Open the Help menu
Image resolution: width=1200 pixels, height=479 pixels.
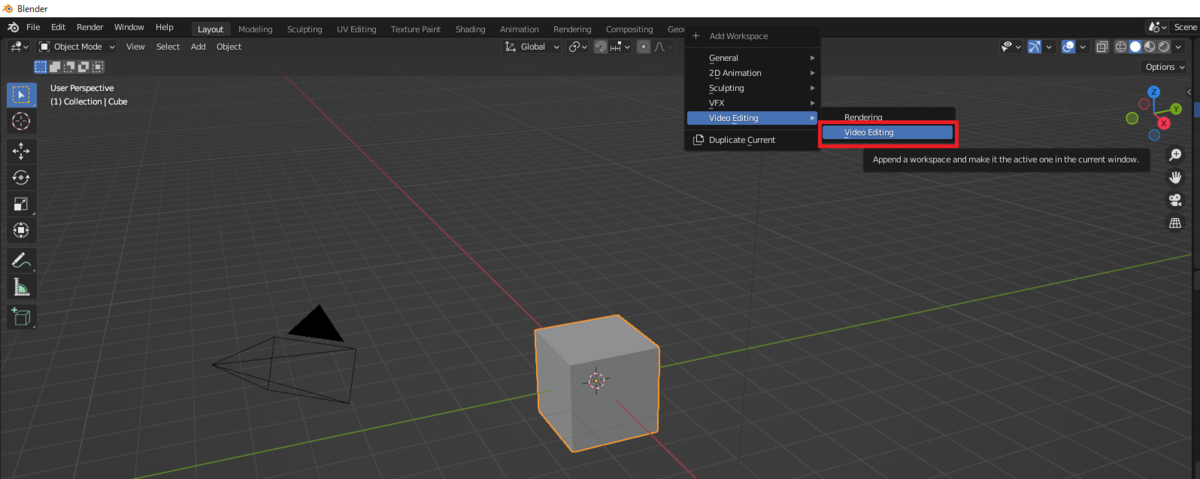(x=164, y=28)
